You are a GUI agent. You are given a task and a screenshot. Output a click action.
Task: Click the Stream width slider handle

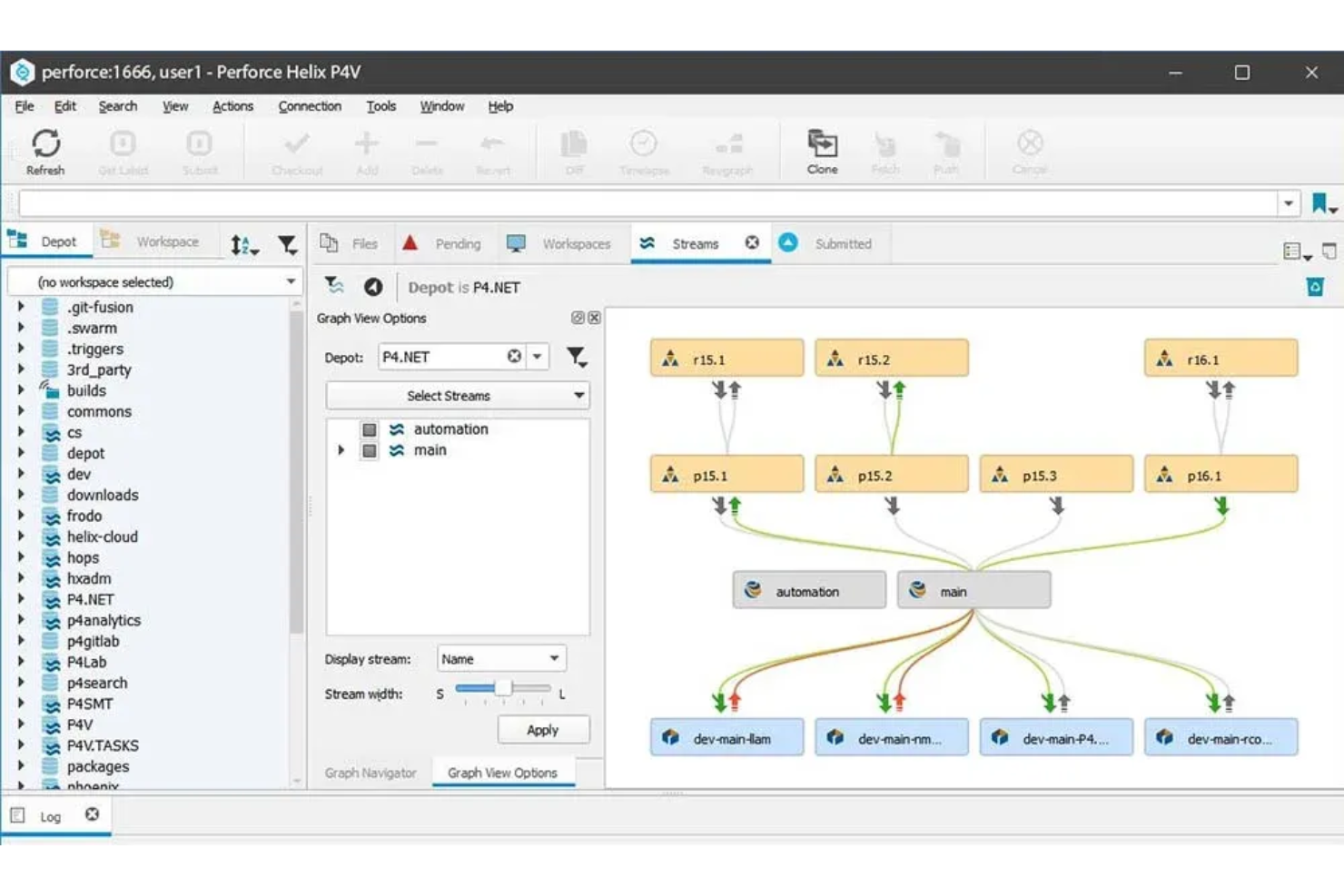pyautogui.click(x=503, y=688)
